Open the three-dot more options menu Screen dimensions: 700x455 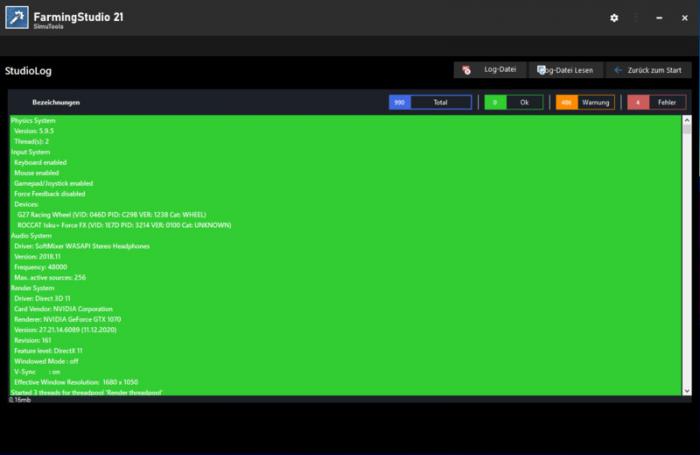pyautogui.click(x=637, y=18)
